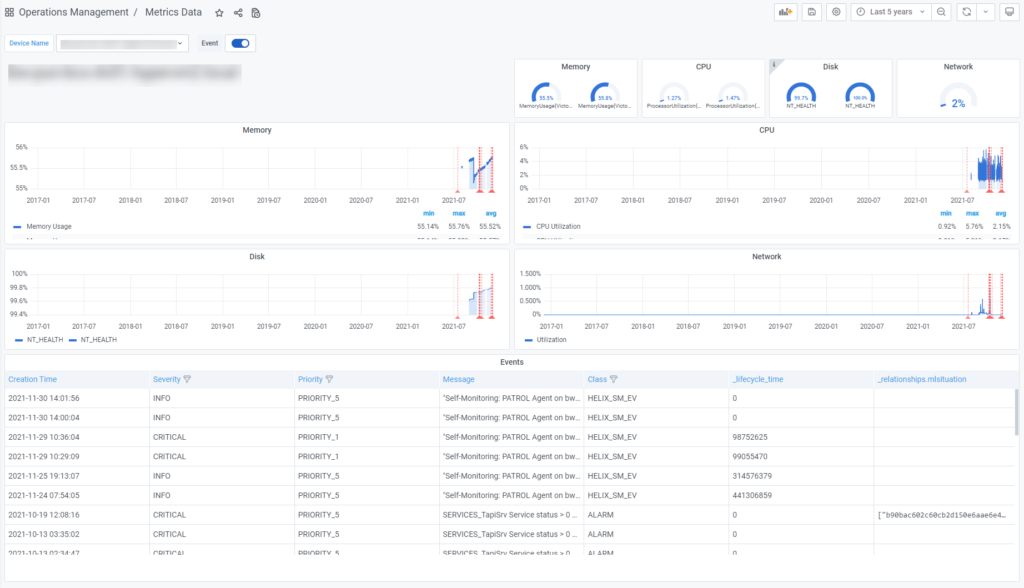Share the dashboard via the share icon
This screenshot has width=1024, height=588.
pyautogui.click(x=237, y=12)
